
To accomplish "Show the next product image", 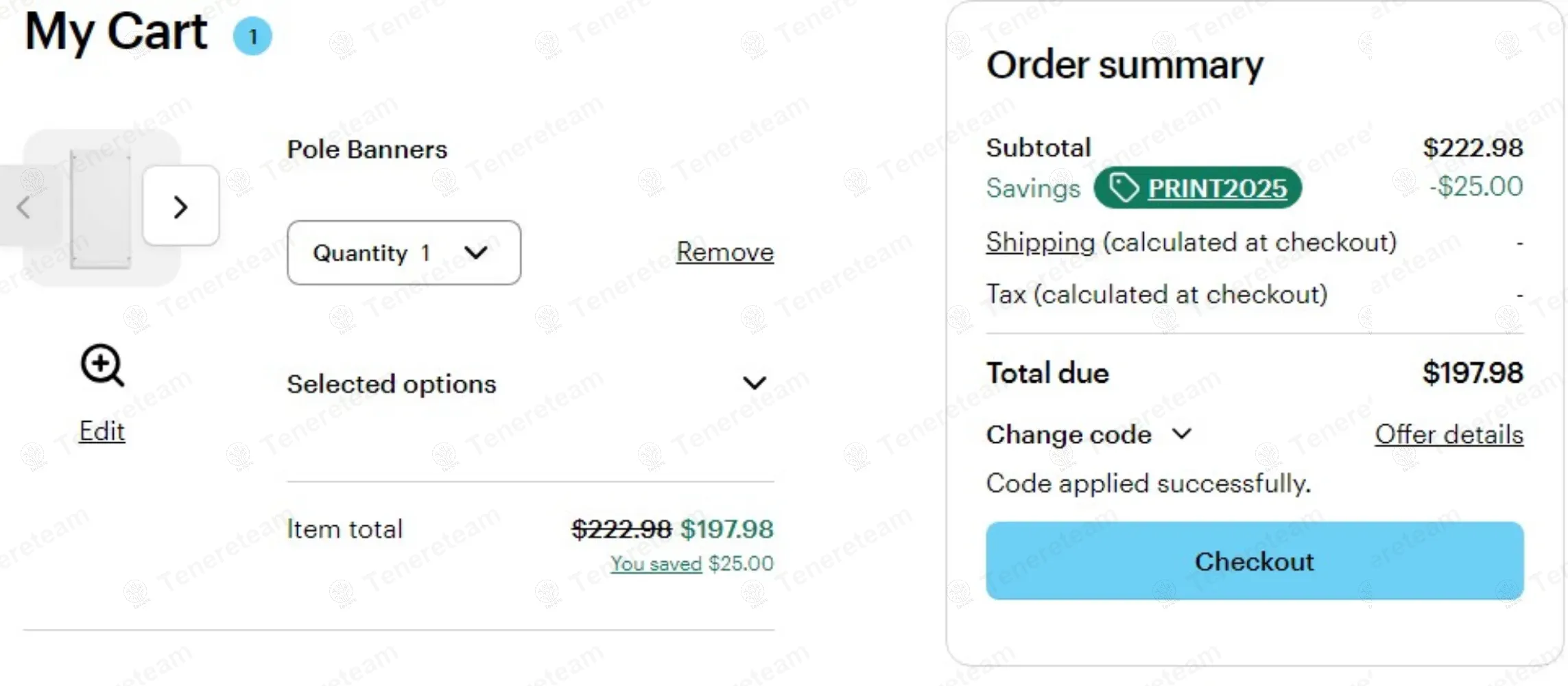I will click(x=180, y=206).
